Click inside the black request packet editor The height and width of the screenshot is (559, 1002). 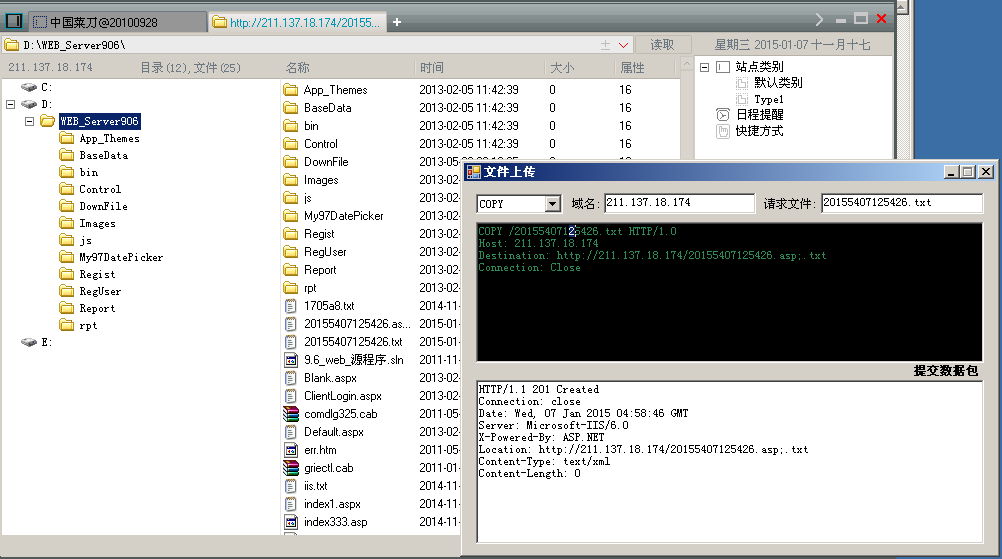point(729,292)
